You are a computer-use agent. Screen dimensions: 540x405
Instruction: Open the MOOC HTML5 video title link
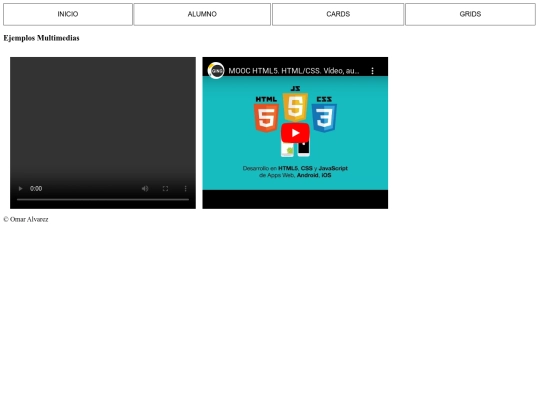click(294, 71)
